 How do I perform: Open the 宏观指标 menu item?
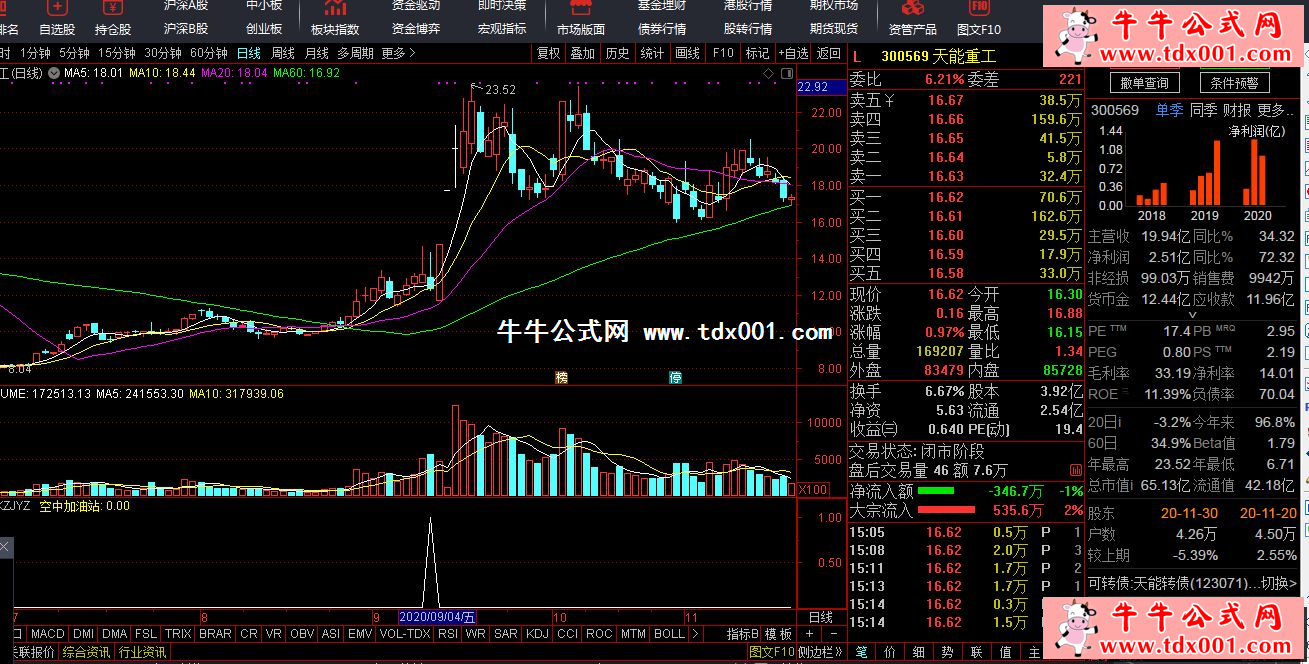502,29
